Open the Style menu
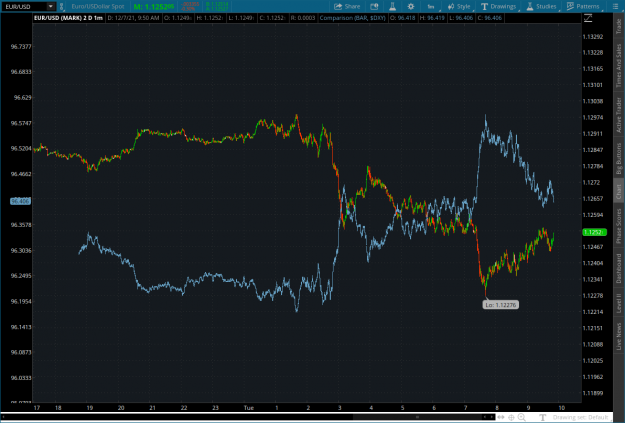This screenshot has height=423, width=625. tap(459, 6)
